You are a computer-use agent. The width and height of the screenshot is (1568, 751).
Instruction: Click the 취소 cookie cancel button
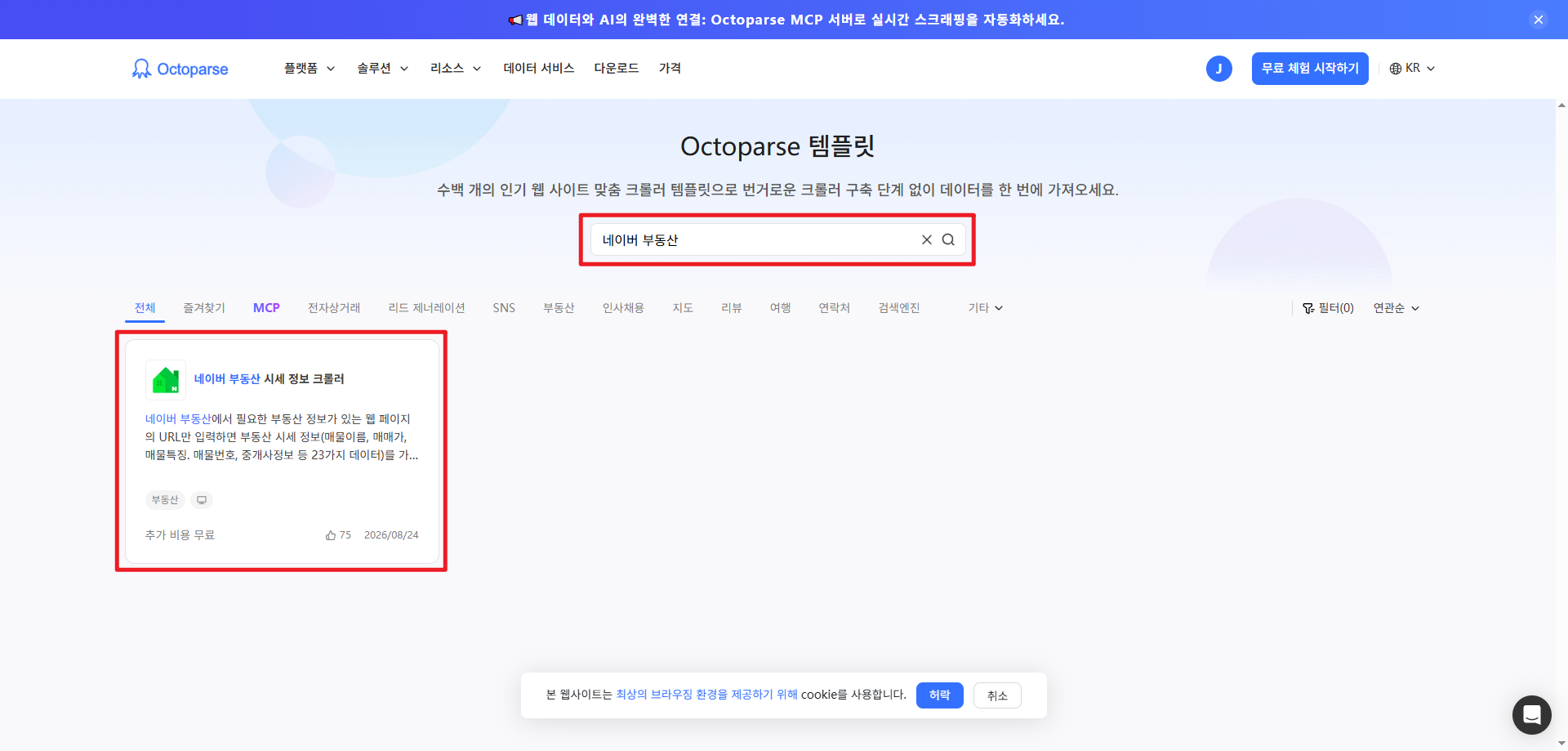pyautogui.click(x=997, y=695)
